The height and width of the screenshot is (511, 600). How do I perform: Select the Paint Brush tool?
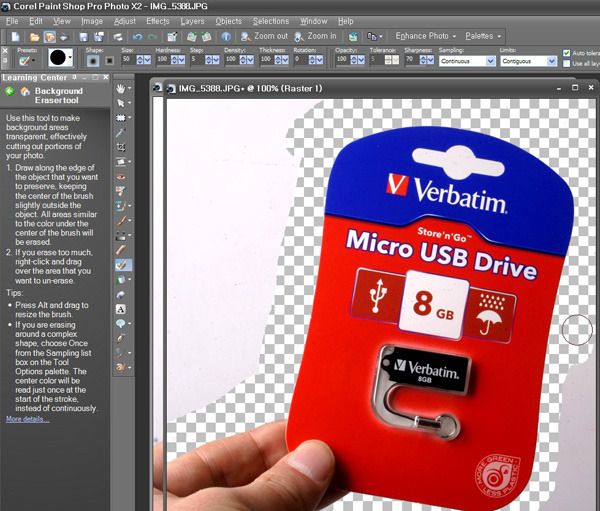click(x=121, y=220)
